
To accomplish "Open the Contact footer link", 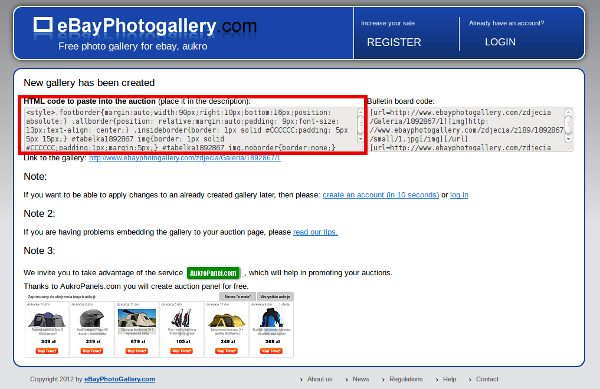I will [x=487, y=379].
